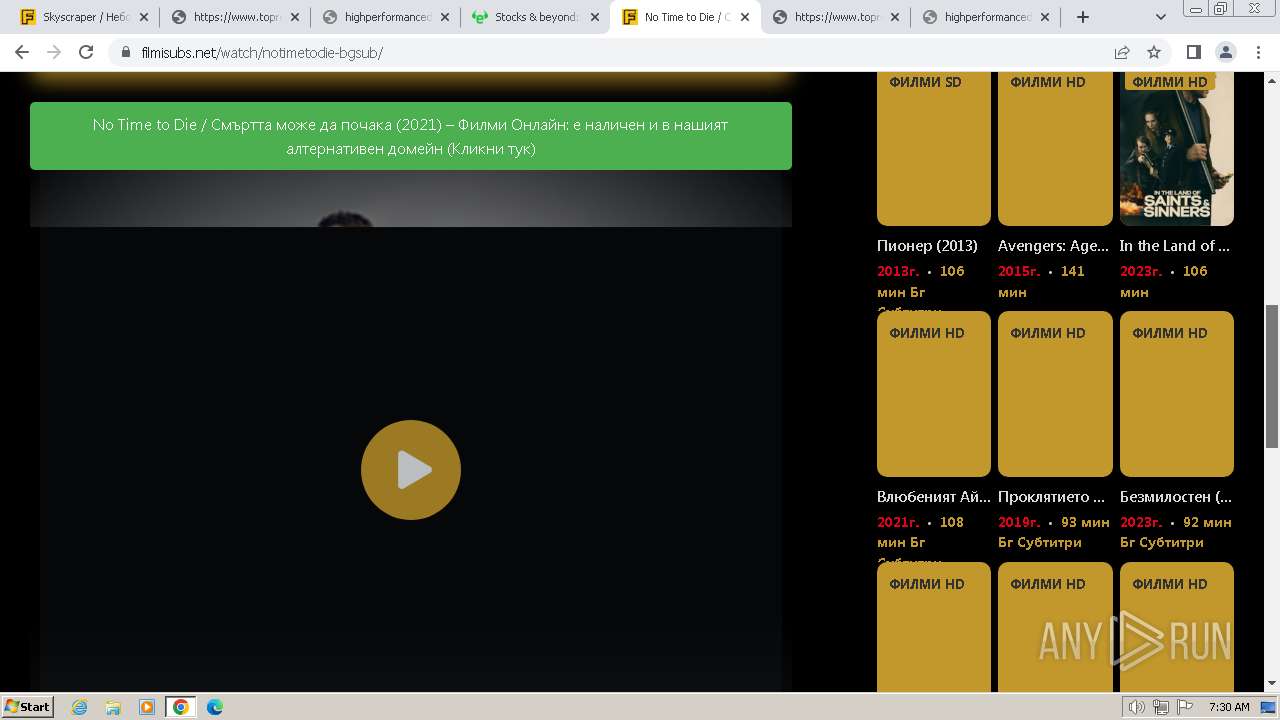Image resolution: width=1280 pixels, height=720 pixels.
Task: Open Chrome's three-dot menu
Action: click(x=1257, y=52)
